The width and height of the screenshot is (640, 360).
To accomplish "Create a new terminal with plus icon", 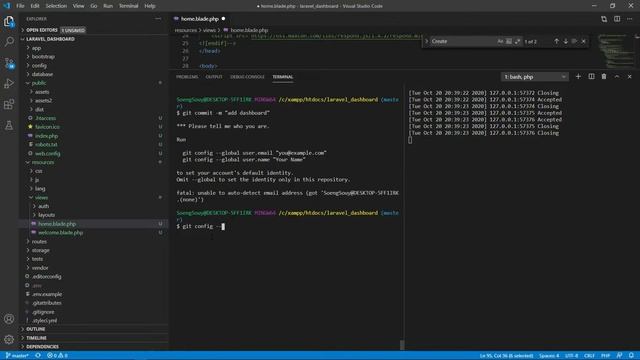I will pyautogui.click(x=578, y=77).
